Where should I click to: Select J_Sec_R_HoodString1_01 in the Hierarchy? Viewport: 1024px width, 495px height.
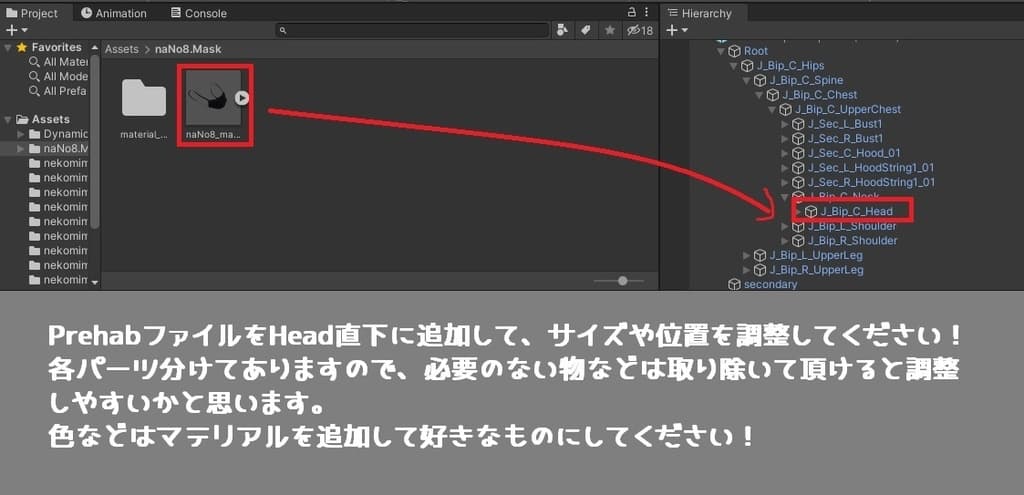pyautogui.click(x=871, y=182)
